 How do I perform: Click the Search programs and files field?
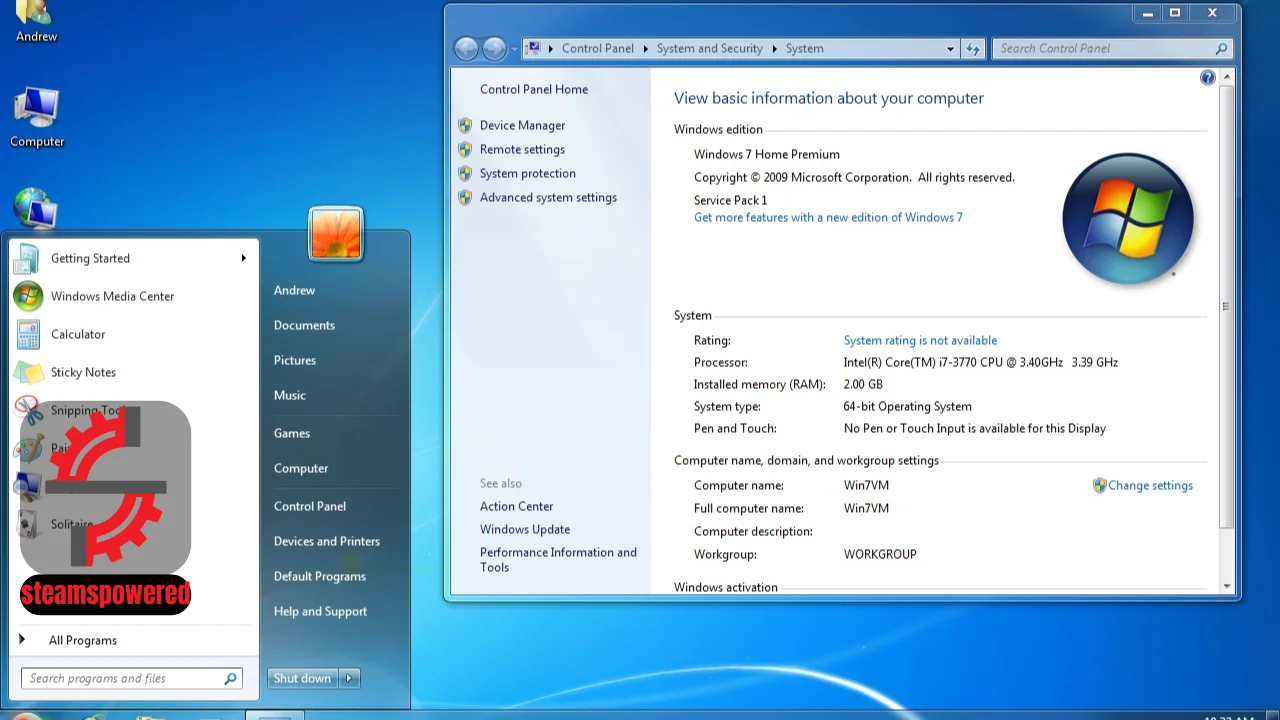(131, 678)
